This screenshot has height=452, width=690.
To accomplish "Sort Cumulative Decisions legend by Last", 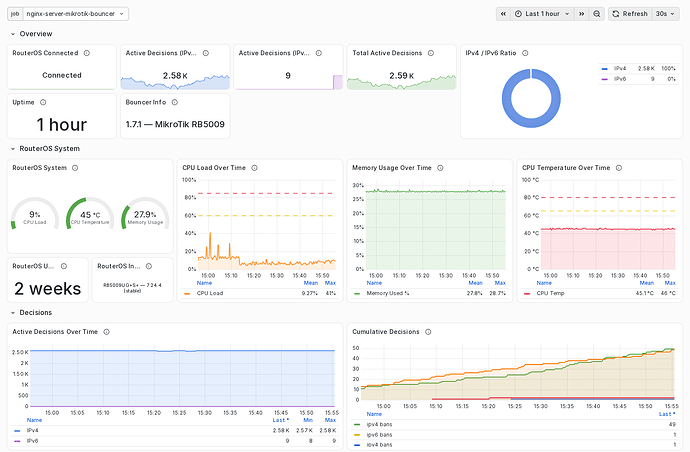I will (x=667, y=414).
